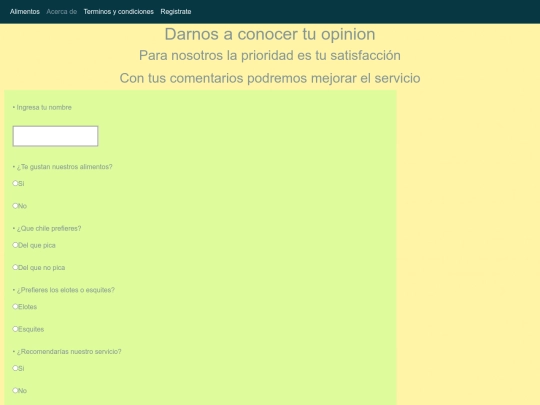
Task: Choose the 'Del que no pica' option
Action: [15, 267]
